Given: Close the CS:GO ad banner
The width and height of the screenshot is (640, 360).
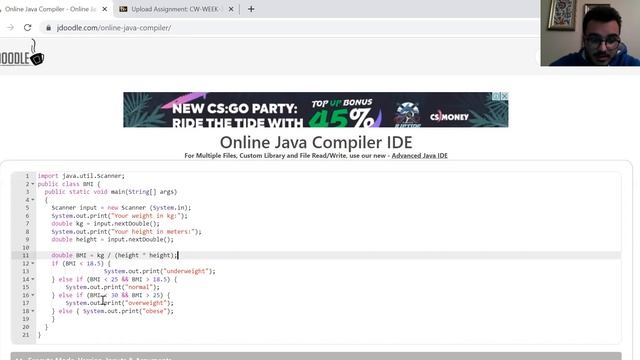Looking at the screenshot, I should [504, 96].
